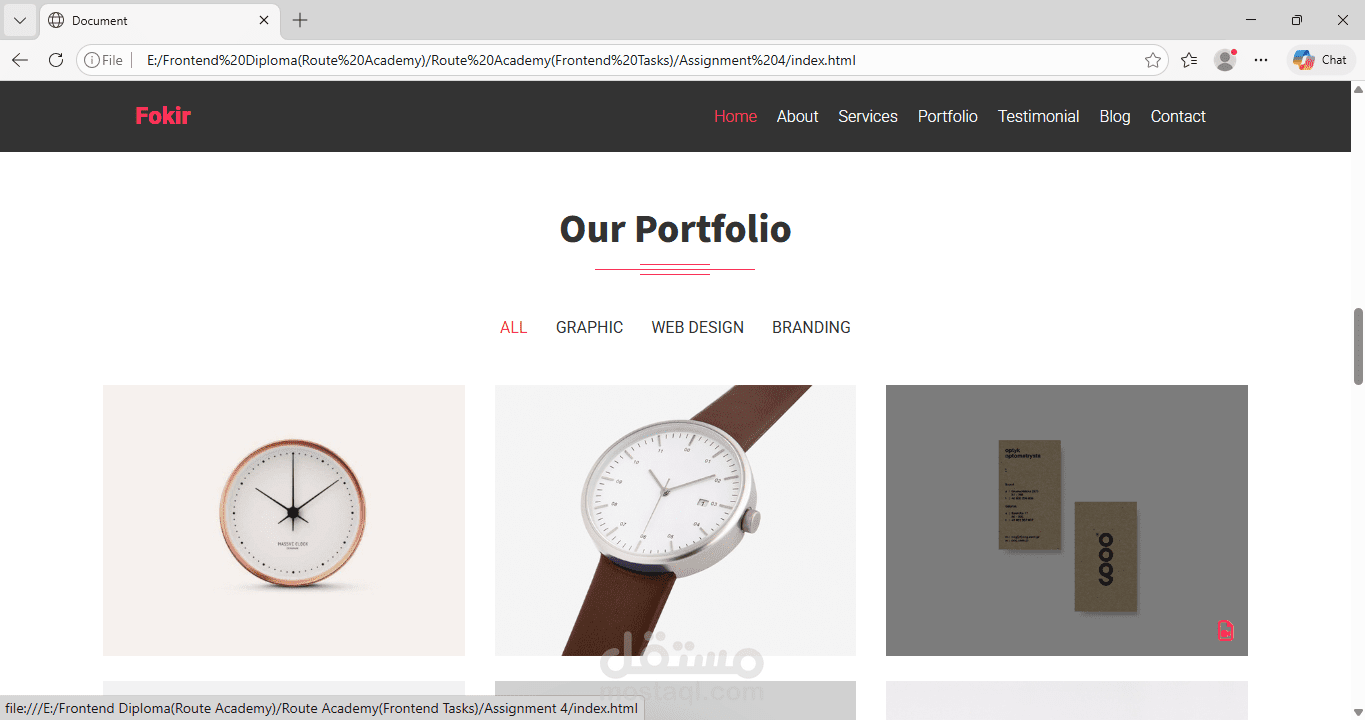
Task: Open the favorites list icon
Action: tap(1189, 60)
